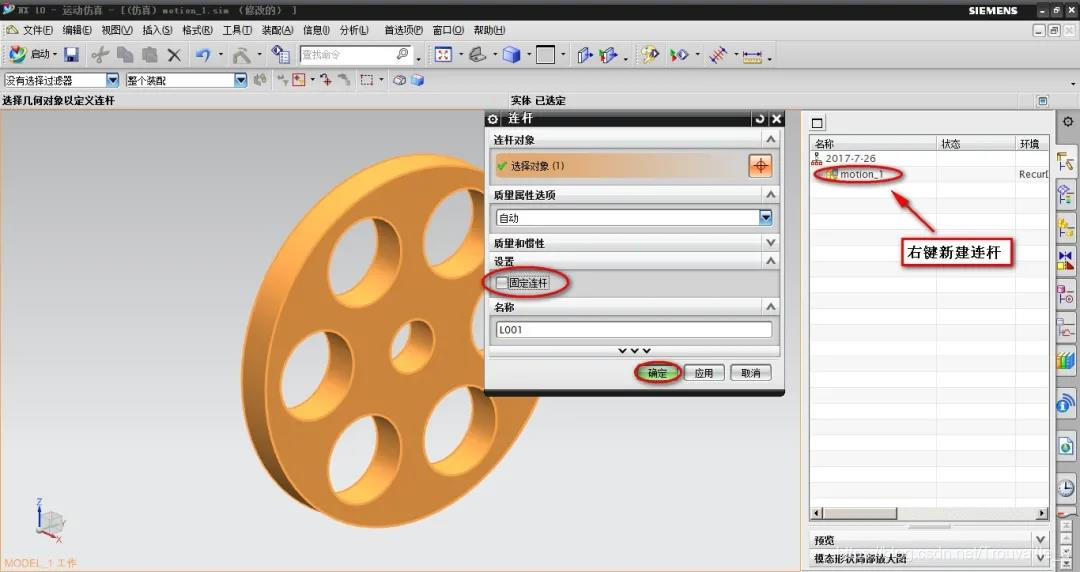Viewport: 1080px width, 572px height.
Task: Open the 插入(S) menu
Action: click(158, 30)
